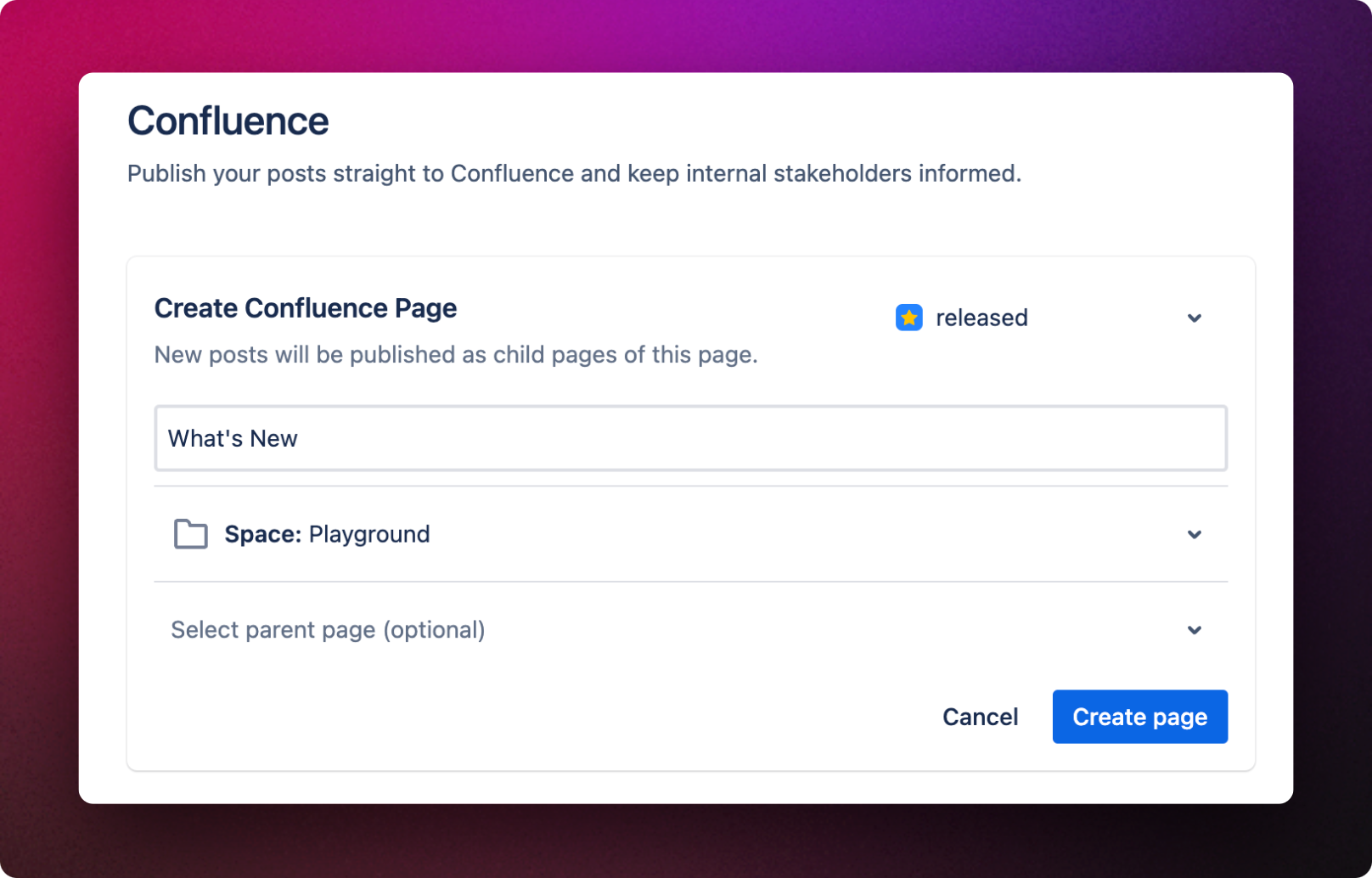The image size is (1372, 878).
Task: Click the 'Confluence' main heading
Action: click(228, 121)
